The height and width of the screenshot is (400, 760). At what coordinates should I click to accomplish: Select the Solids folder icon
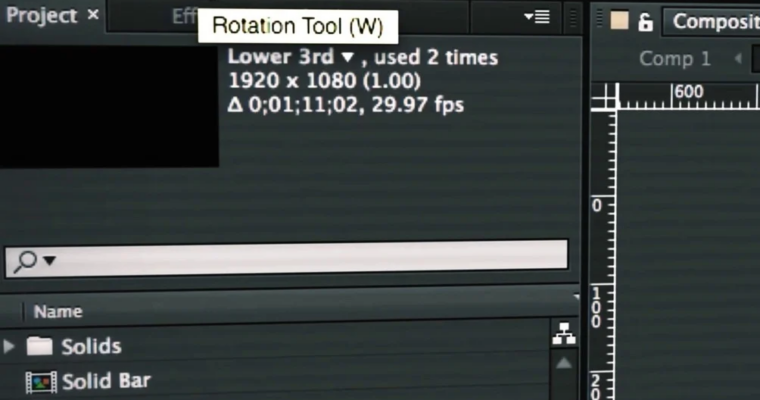[x=40, y=346]
